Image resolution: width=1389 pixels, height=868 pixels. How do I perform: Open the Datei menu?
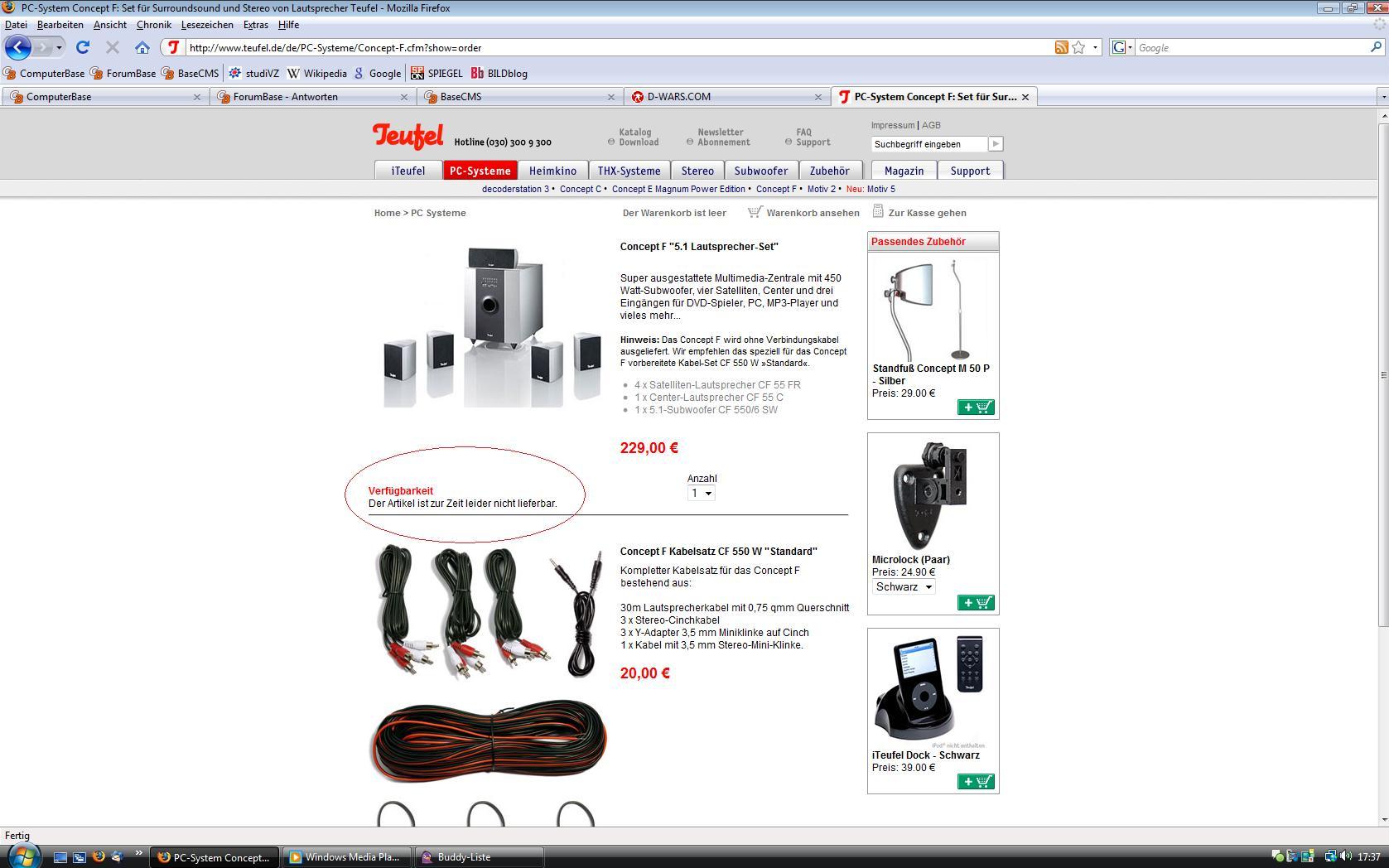16,25
